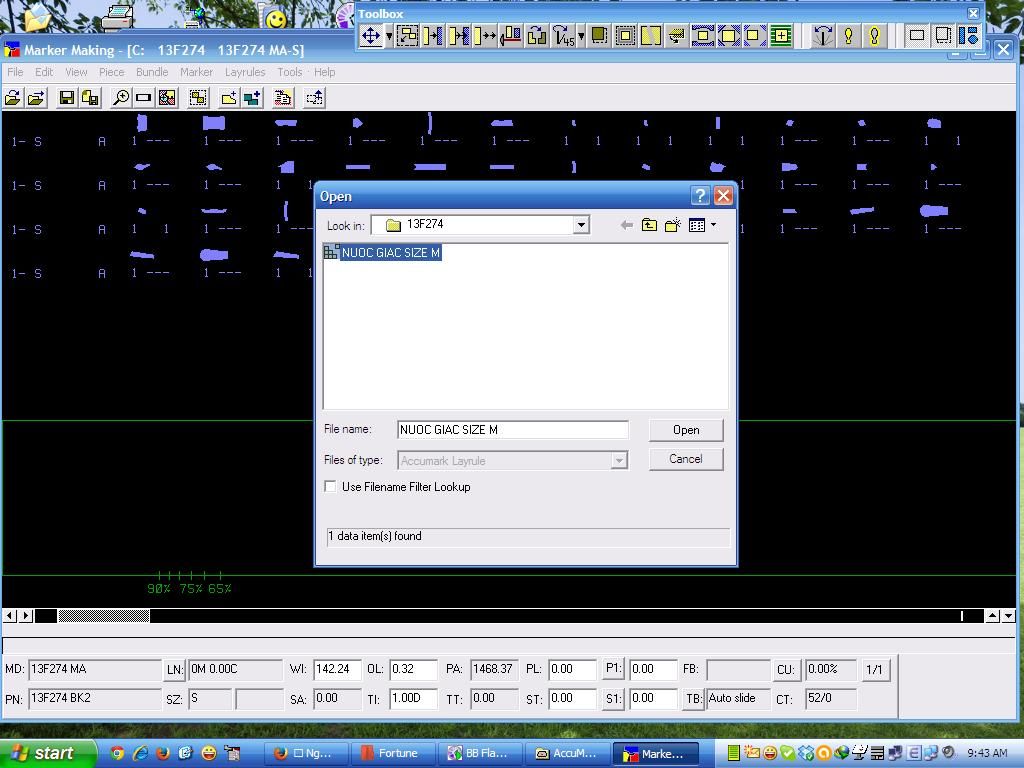Switch to AccuM... taskbar window
Image resolution: width=1024 pixels, height=768 pixels.
567,753
